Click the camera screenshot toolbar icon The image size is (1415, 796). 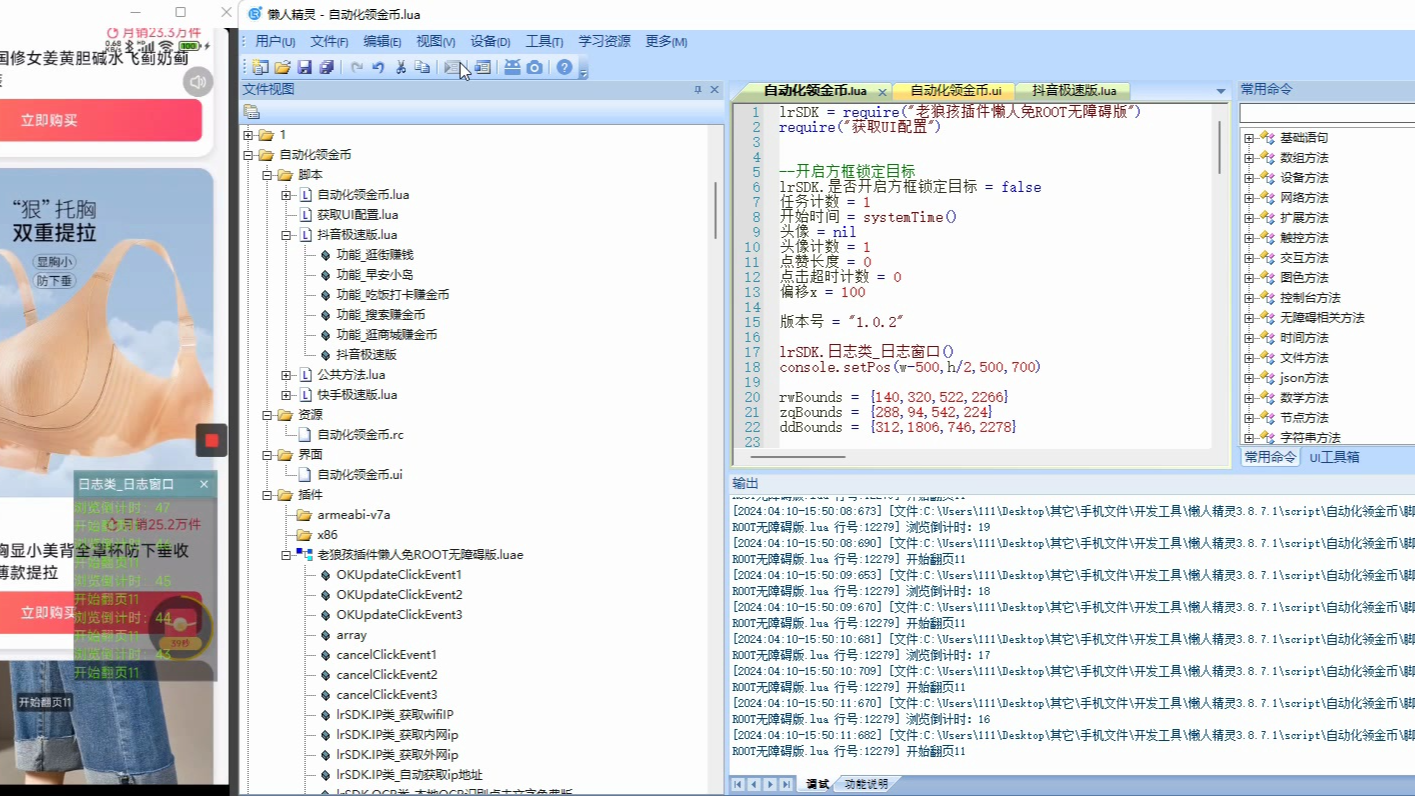pyautogui.click(x=535, y=67)
